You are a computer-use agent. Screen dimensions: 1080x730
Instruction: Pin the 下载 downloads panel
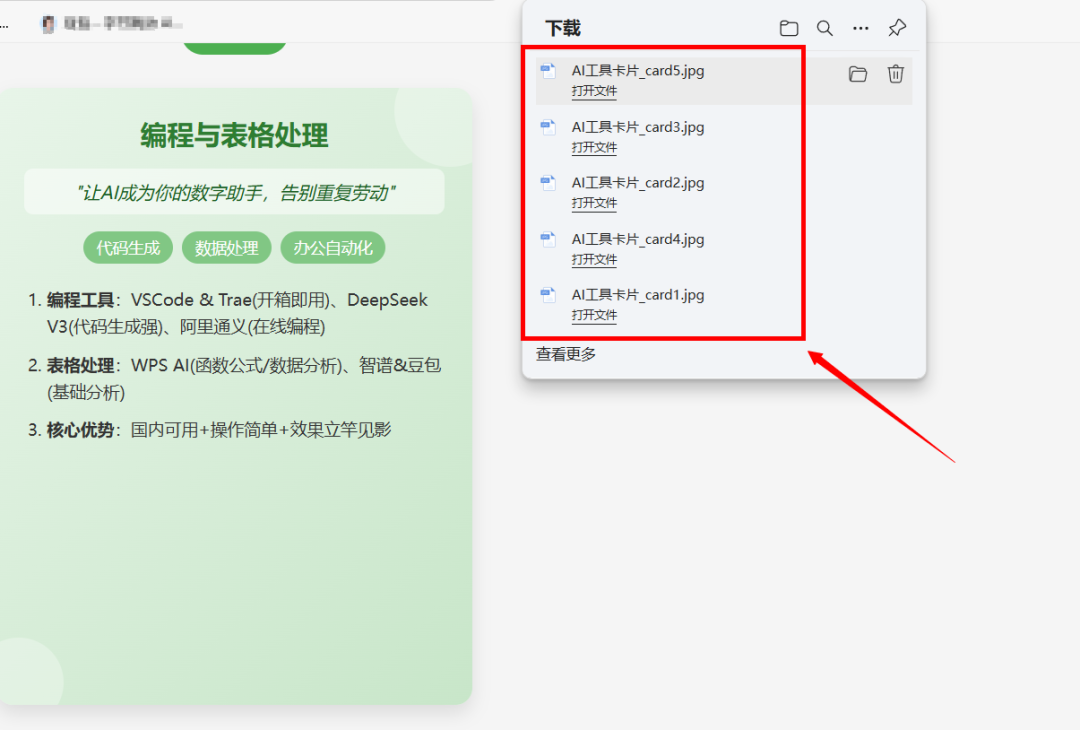897,28
